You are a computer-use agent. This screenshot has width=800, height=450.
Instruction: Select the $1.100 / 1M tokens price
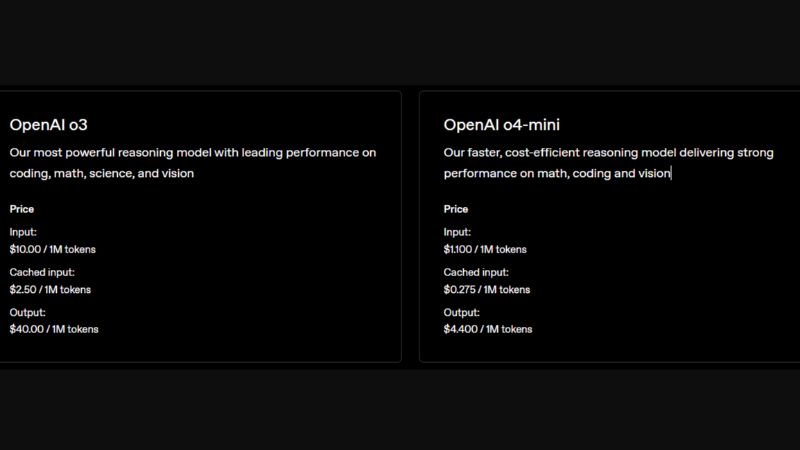tap(485, 249)
